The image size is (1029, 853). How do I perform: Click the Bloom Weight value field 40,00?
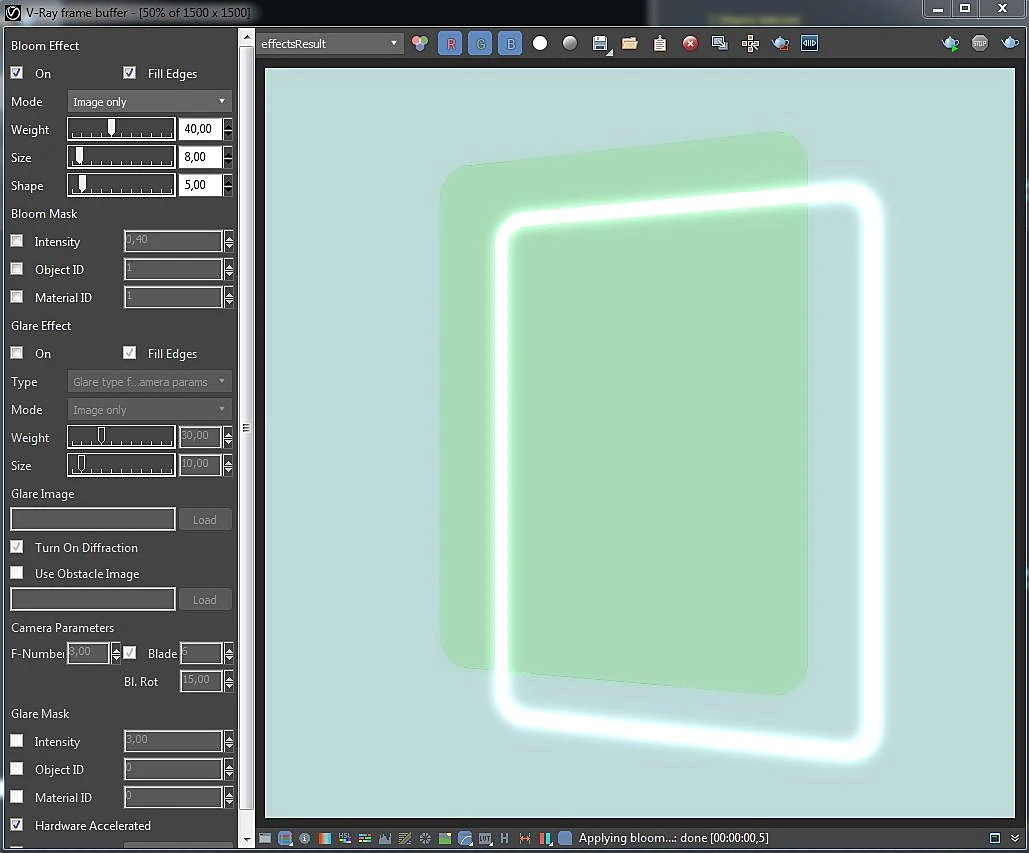coord(200,129)
